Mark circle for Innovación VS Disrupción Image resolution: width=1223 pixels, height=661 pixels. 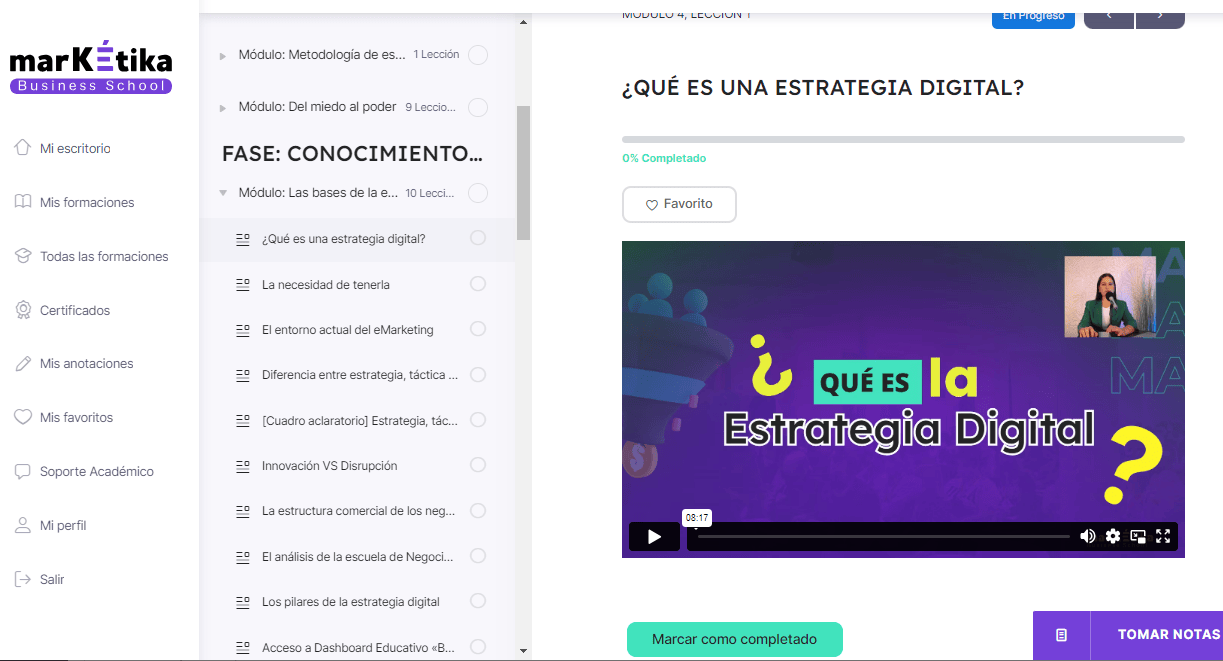(478, 465)
